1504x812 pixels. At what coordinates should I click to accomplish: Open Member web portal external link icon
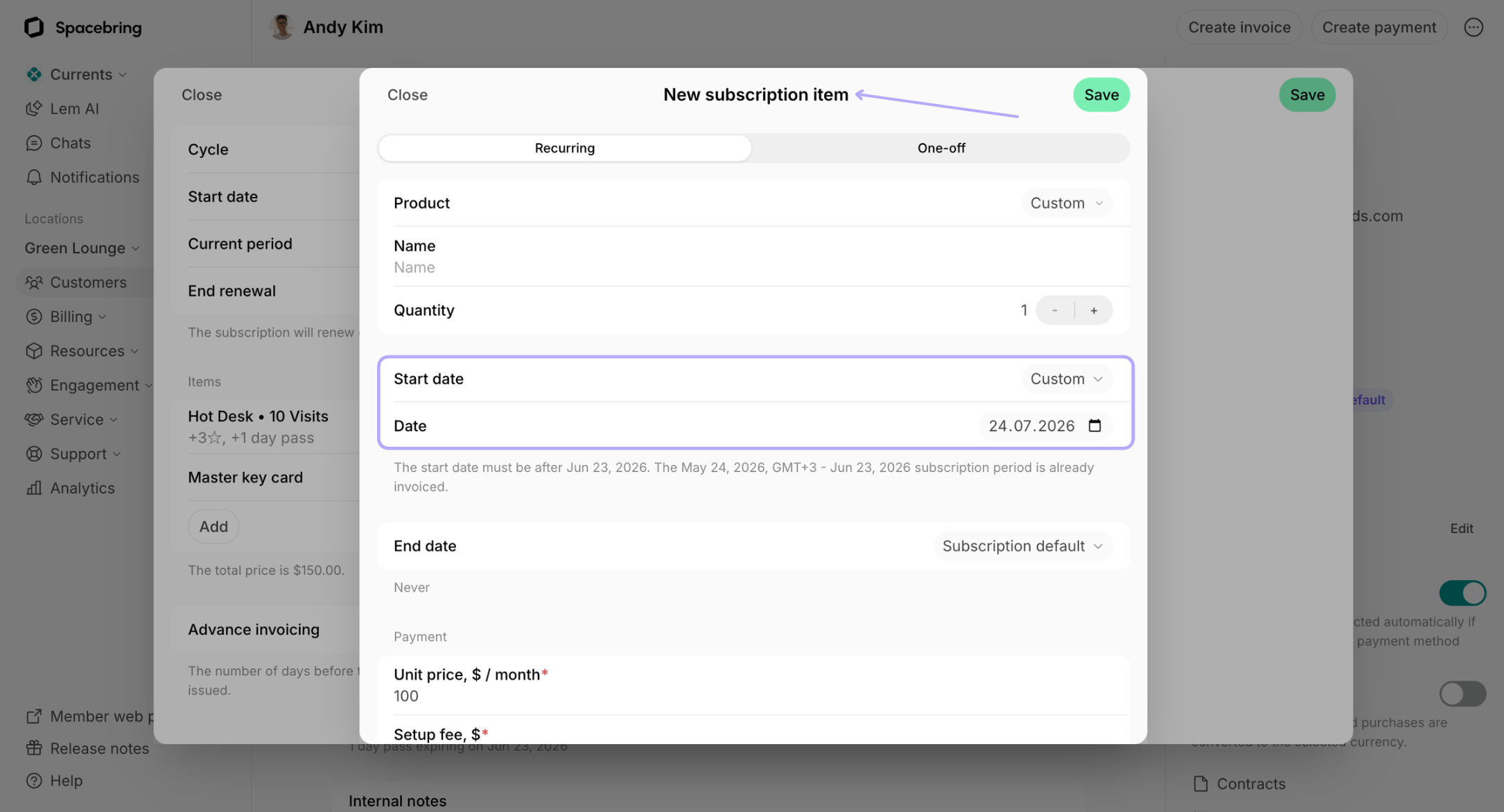point(33,716)
